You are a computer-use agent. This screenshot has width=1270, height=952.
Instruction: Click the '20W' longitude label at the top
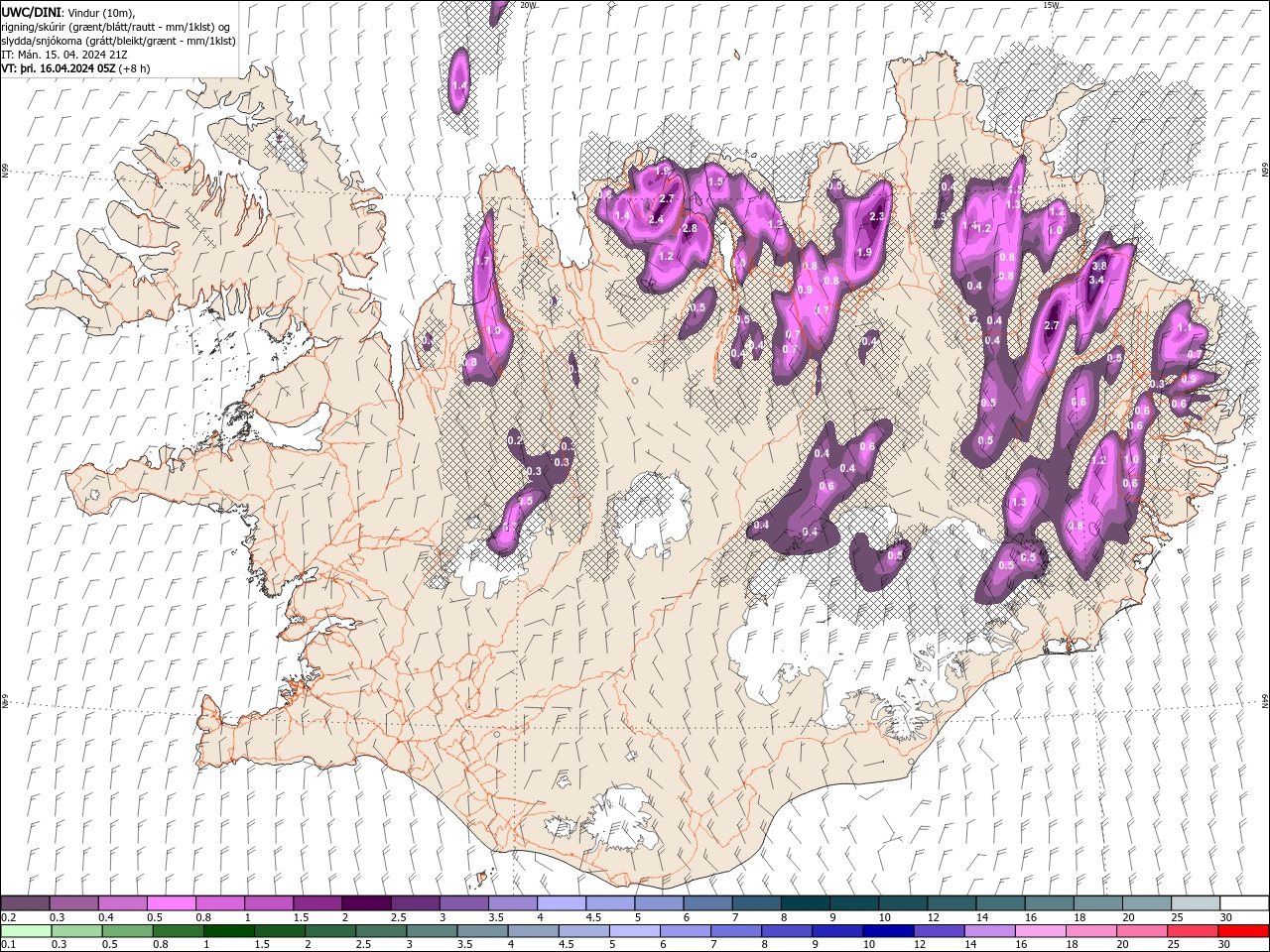pos(529,5)
